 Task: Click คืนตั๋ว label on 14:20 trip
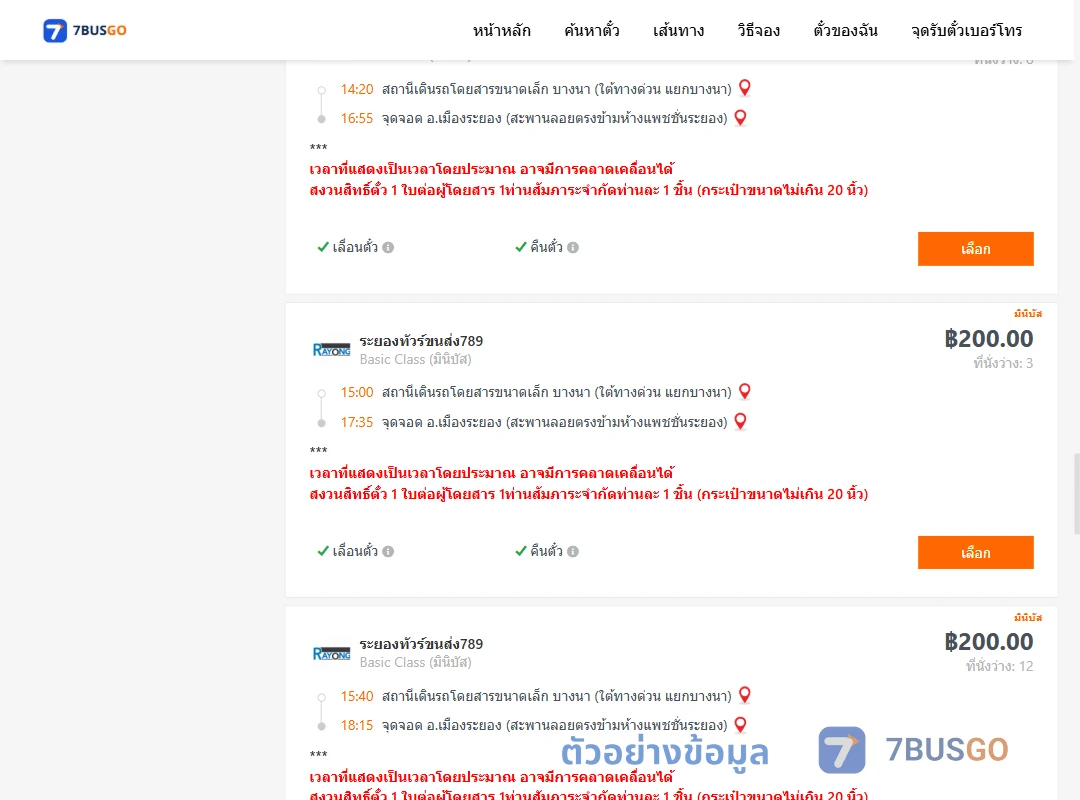point(546,247)
